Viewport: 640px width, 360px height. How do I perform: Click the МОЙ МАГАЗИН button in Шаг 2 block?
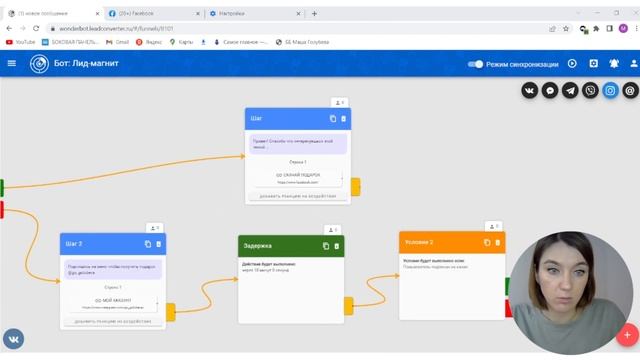pyautogui.click(x=113, y=303)
